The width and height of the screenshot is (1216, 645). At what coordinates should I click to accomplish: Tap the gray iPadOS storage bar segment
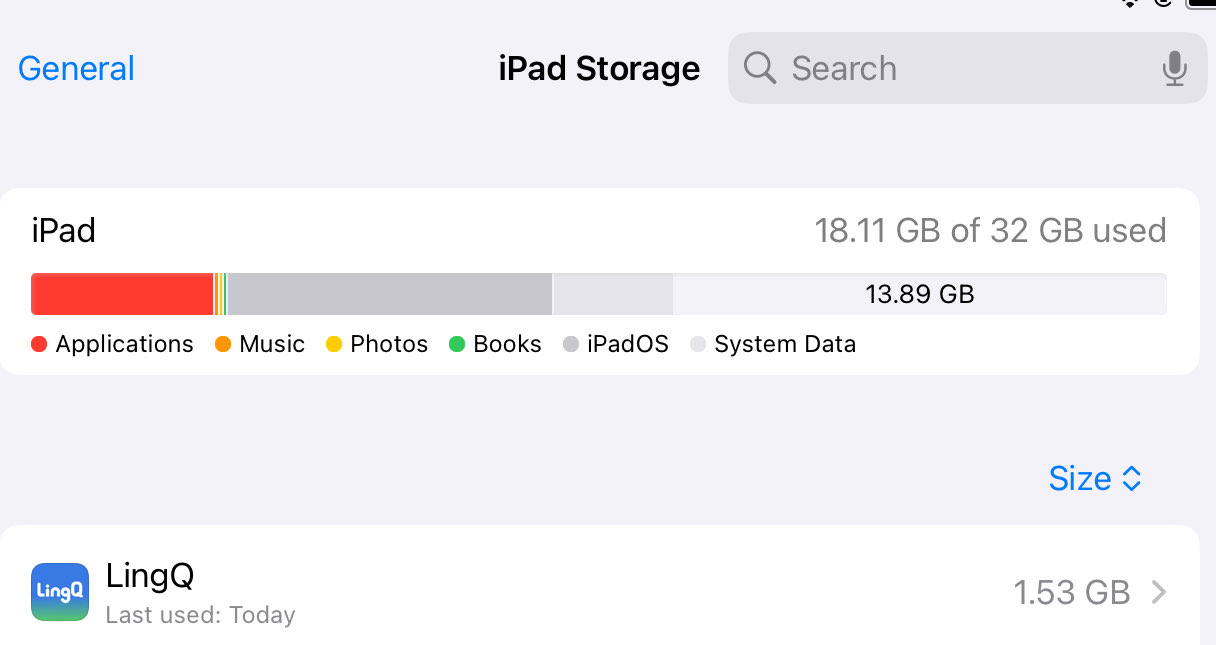point(390,294)
